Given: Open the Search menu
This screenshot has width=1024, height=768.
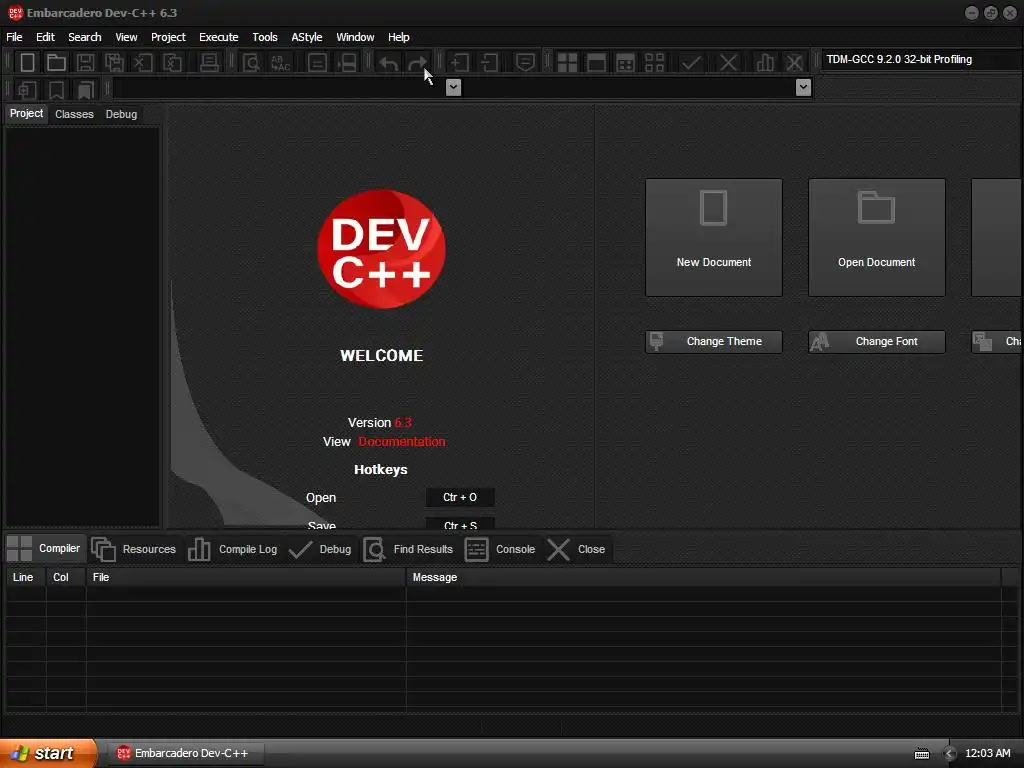Looking at the screenshot, I should tap(85, 37).
